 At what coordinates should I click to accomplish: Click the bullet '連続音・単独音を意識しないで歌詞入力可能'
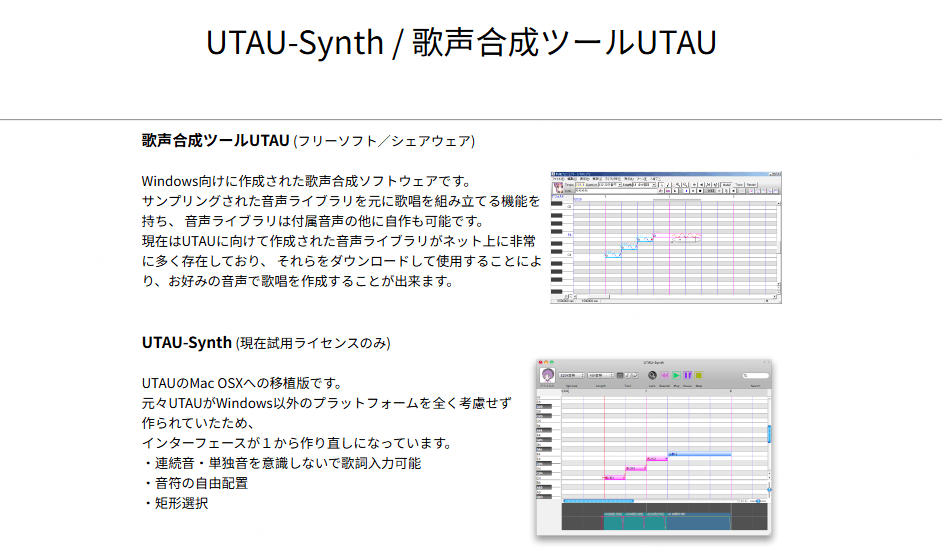[x=282, y=463]
